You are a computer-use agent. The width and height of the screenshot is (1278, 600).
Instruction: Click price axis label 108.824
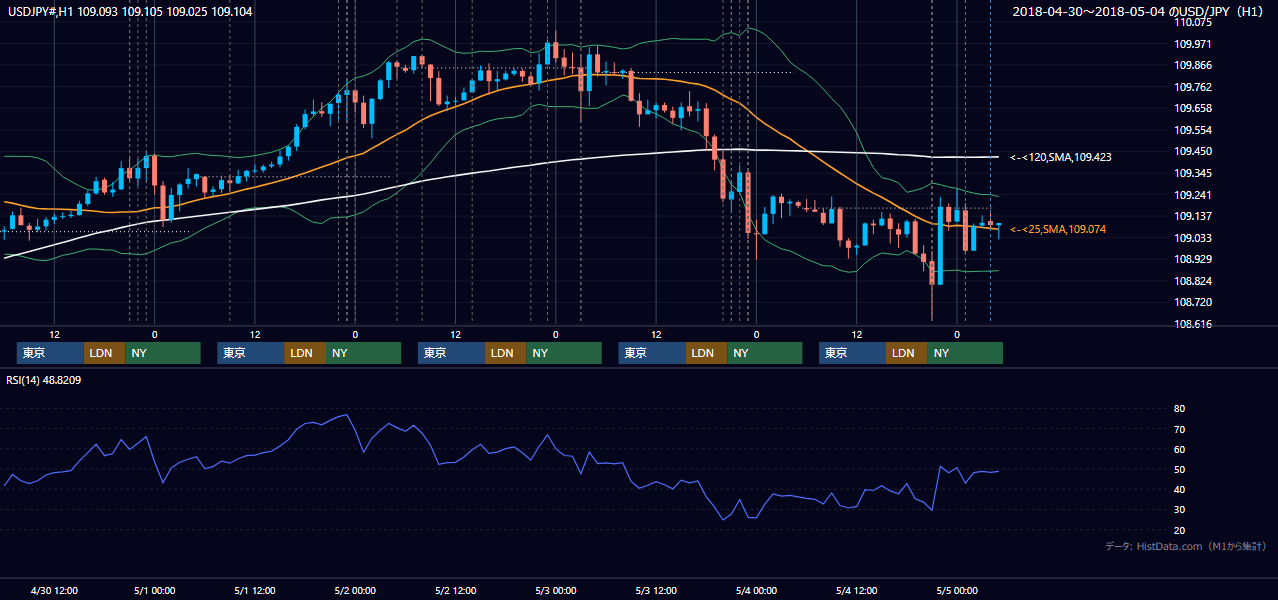tap(1194, 281)
